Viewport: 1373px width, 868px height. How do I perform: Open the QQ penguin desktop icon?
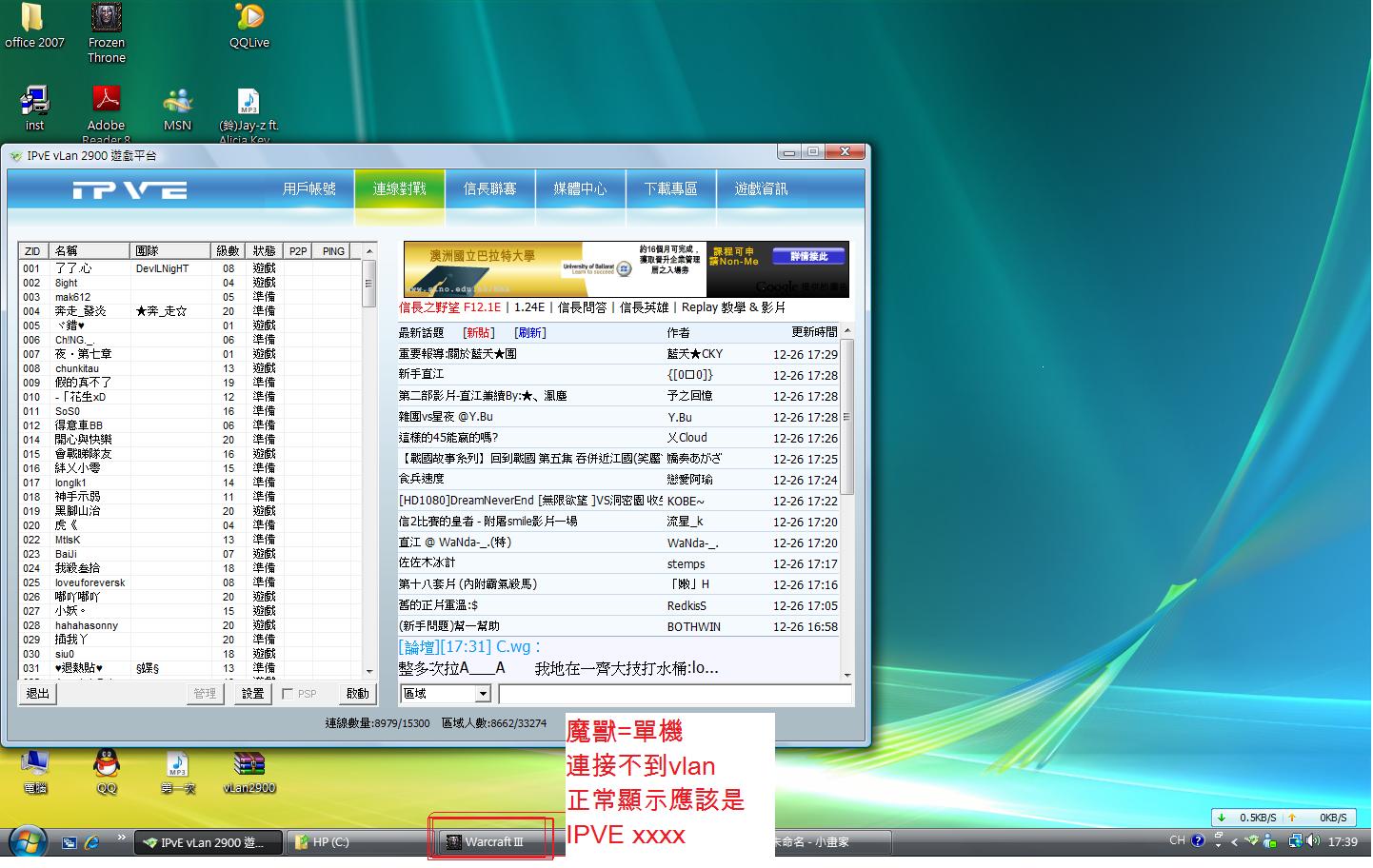pos(107,764)
